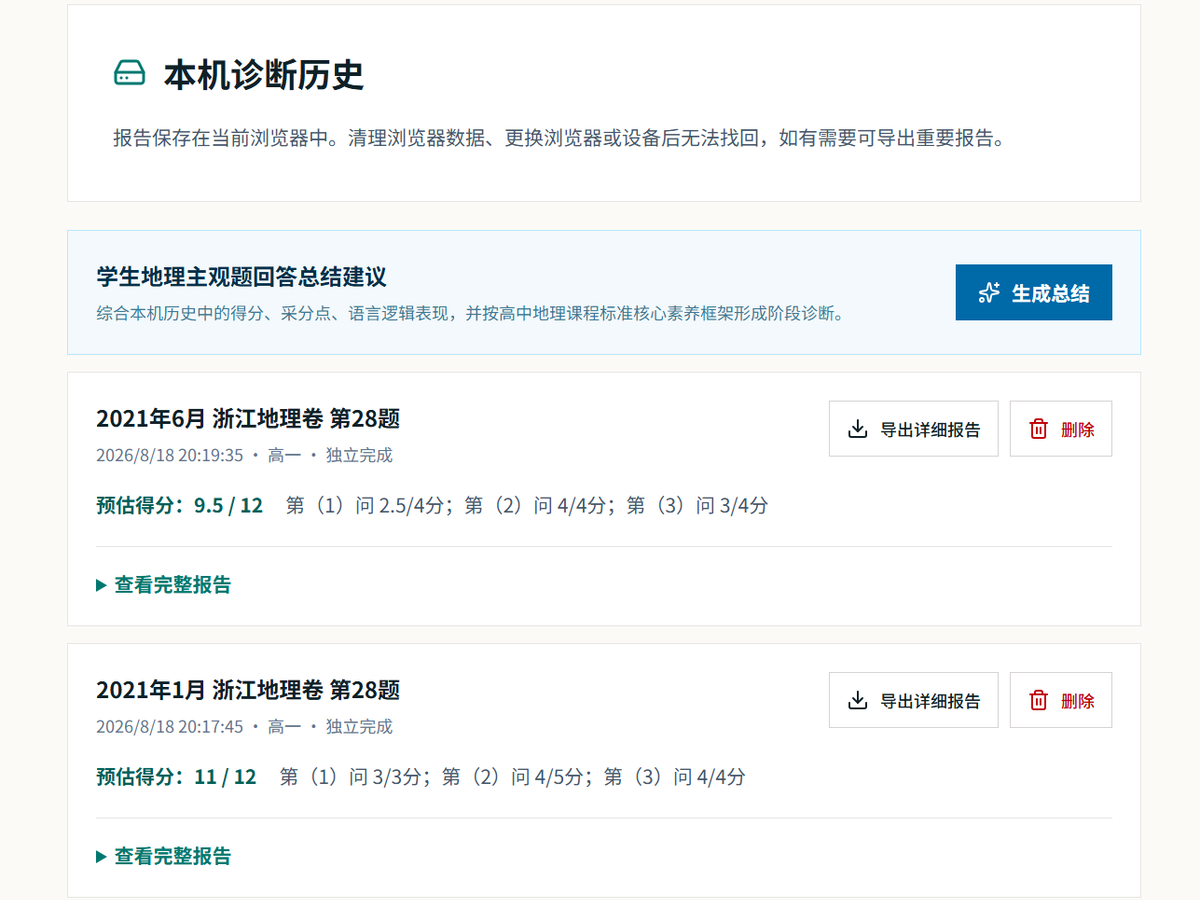Screen dimensions: 1200x900
Task: Click download icon for 2021年6月 report
Action: [857, 429]
